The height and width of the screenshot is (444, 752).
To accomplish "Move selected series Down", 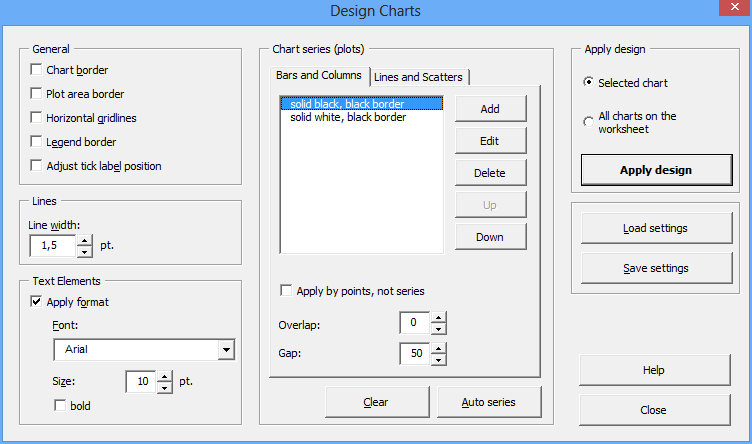I will pyautogui.click(x=490, y=237).
